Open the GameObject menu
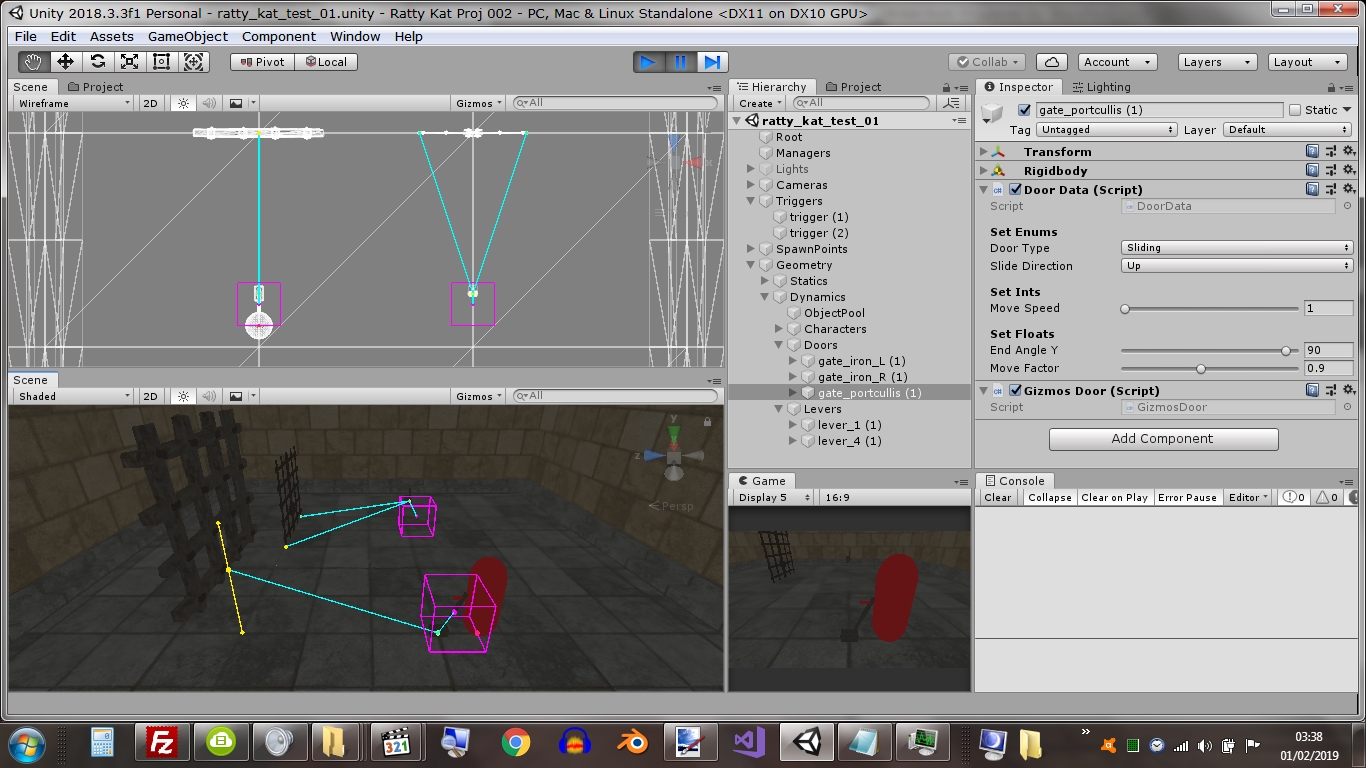Screen dimensions: 1366x768 188,36
